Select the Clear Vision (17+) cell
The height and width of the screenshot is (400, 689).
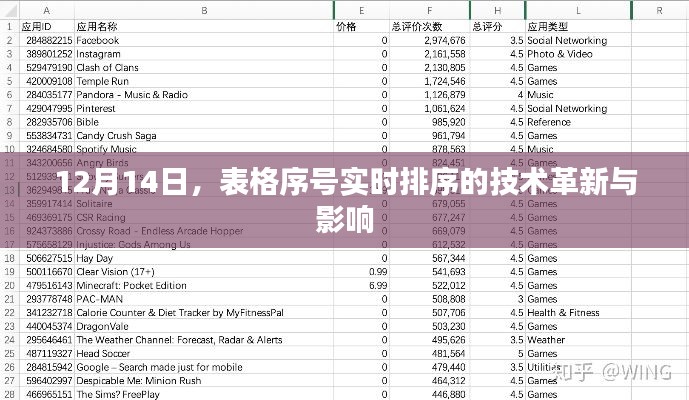(204, 272)
